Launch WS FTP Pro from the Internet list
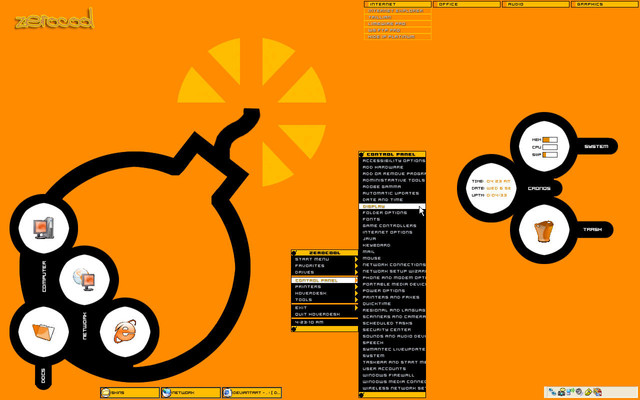The height and width of the screenshot is (400, 640). 398,31
